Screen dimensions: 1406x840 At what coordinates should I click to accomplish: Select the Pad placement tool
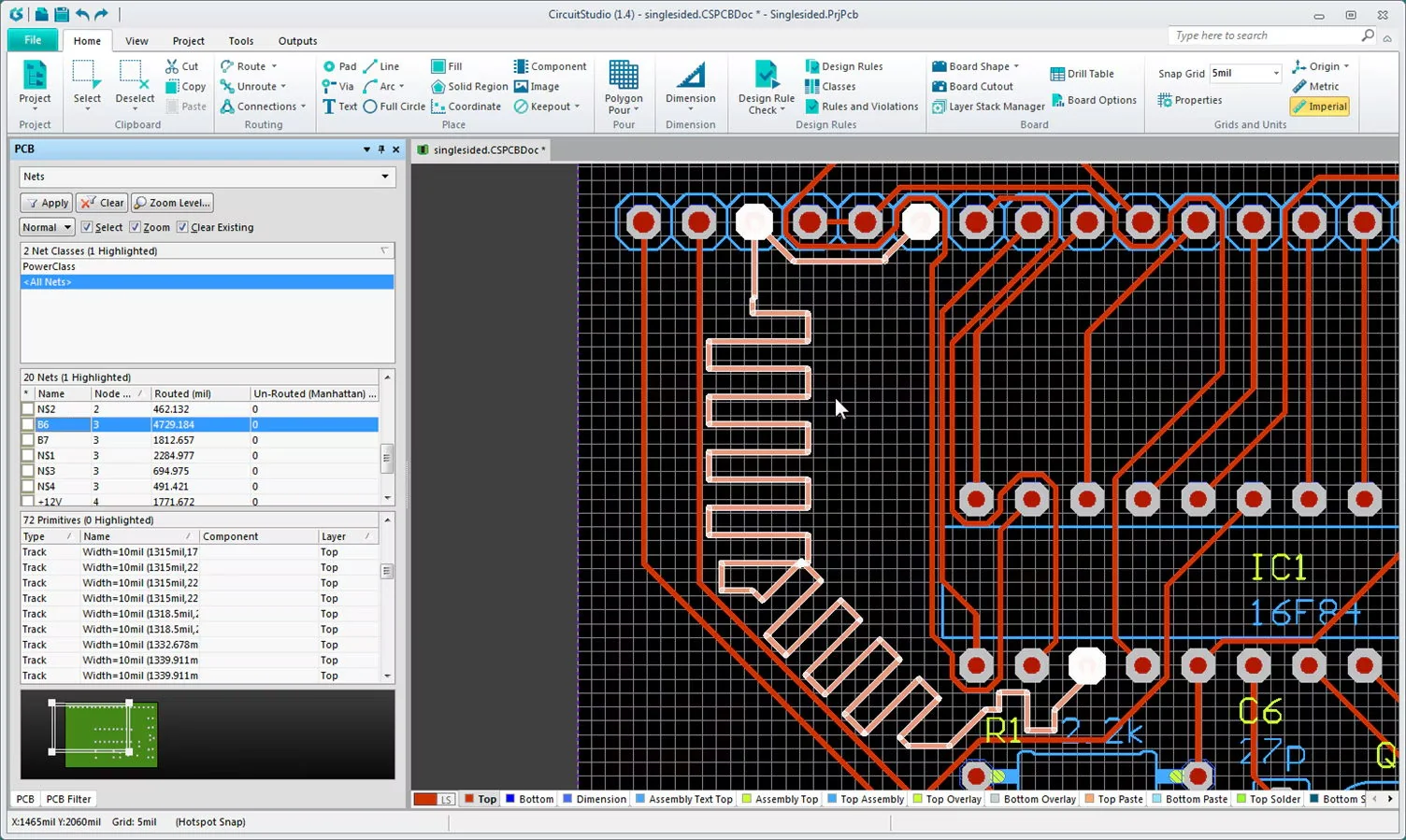point(338,66)
